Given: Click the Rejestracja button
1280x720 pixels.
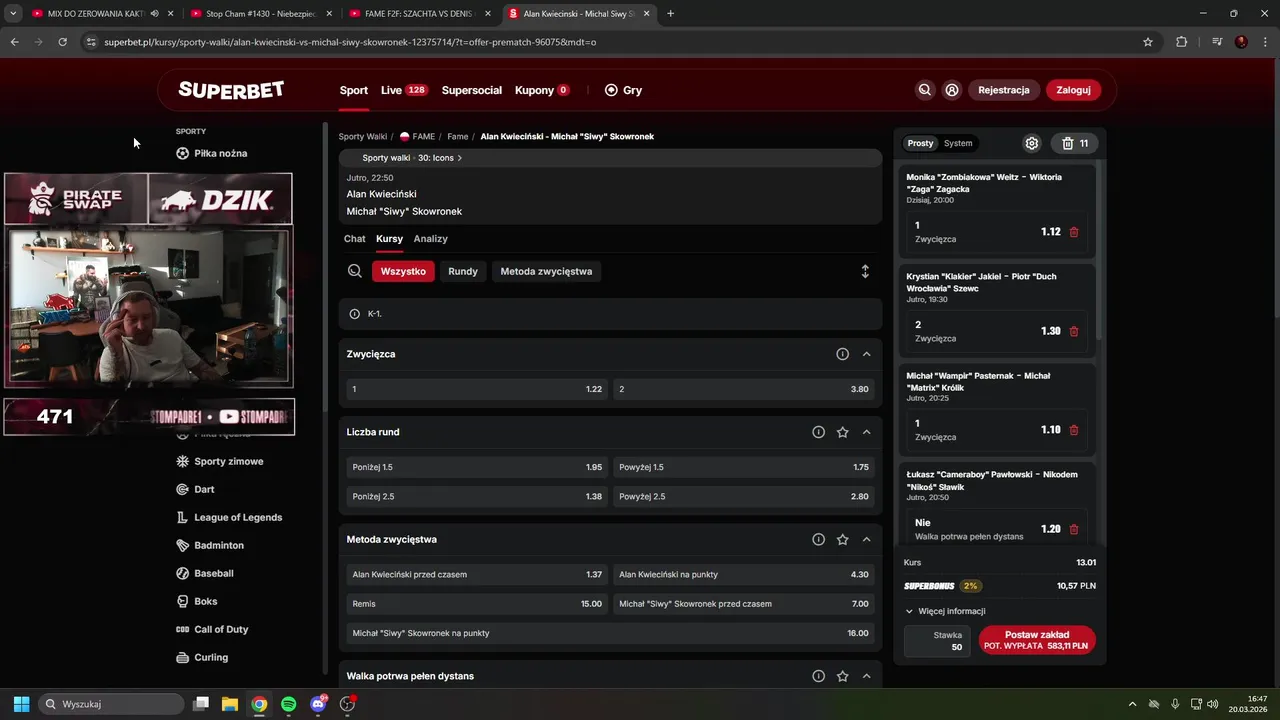Looking at the screenshot, I should (1004, 90).
